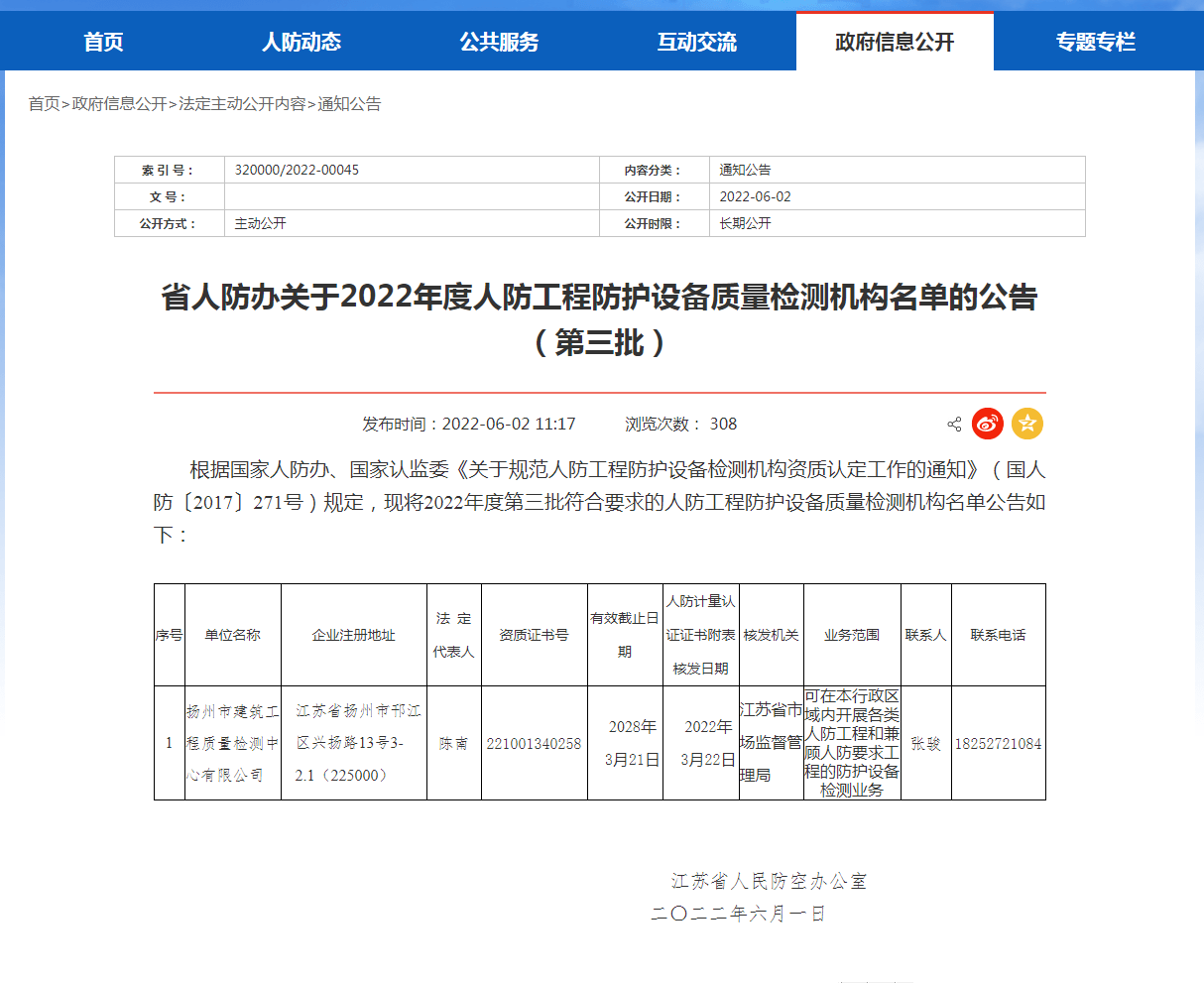
Task: Follow the 政府信息公开 breadcrumb link
Action: (119, 104)
